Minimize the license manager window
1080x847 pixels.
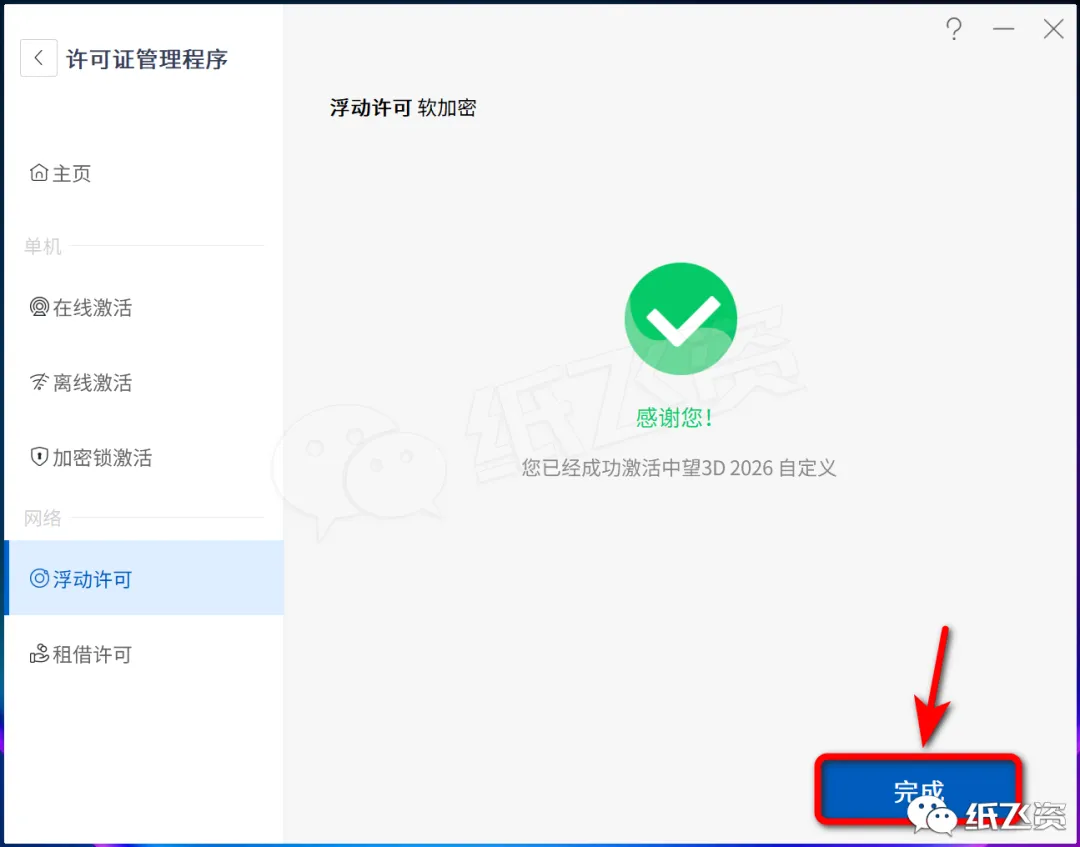click(x=1004, y=29)
